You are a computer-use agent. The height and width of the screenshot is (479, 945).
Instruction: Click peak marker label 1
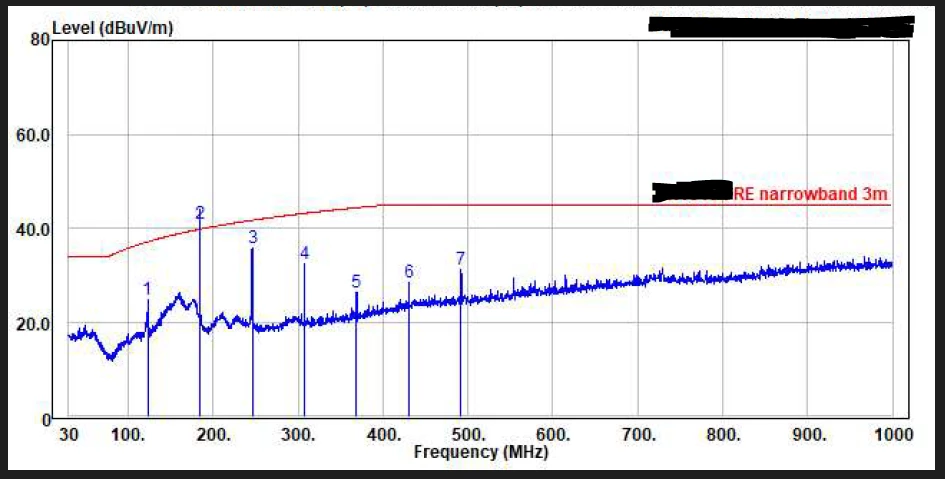[x=147, y=289]
